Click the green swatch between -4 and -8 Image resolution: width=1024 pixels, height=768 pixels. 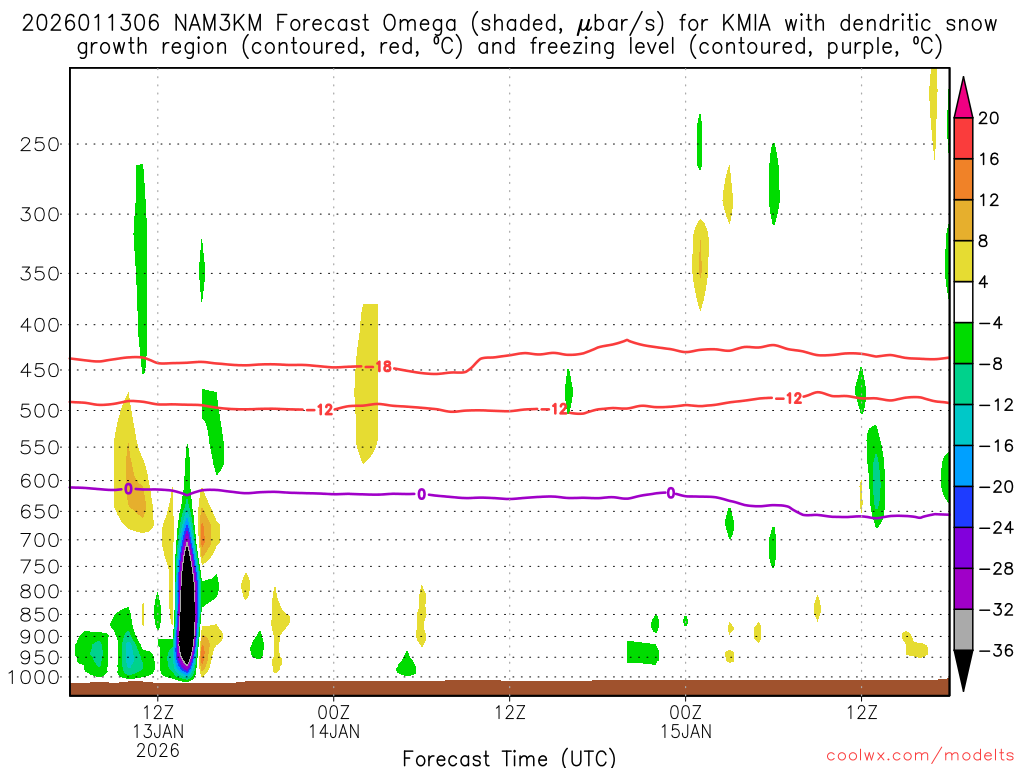pos(963,344)
